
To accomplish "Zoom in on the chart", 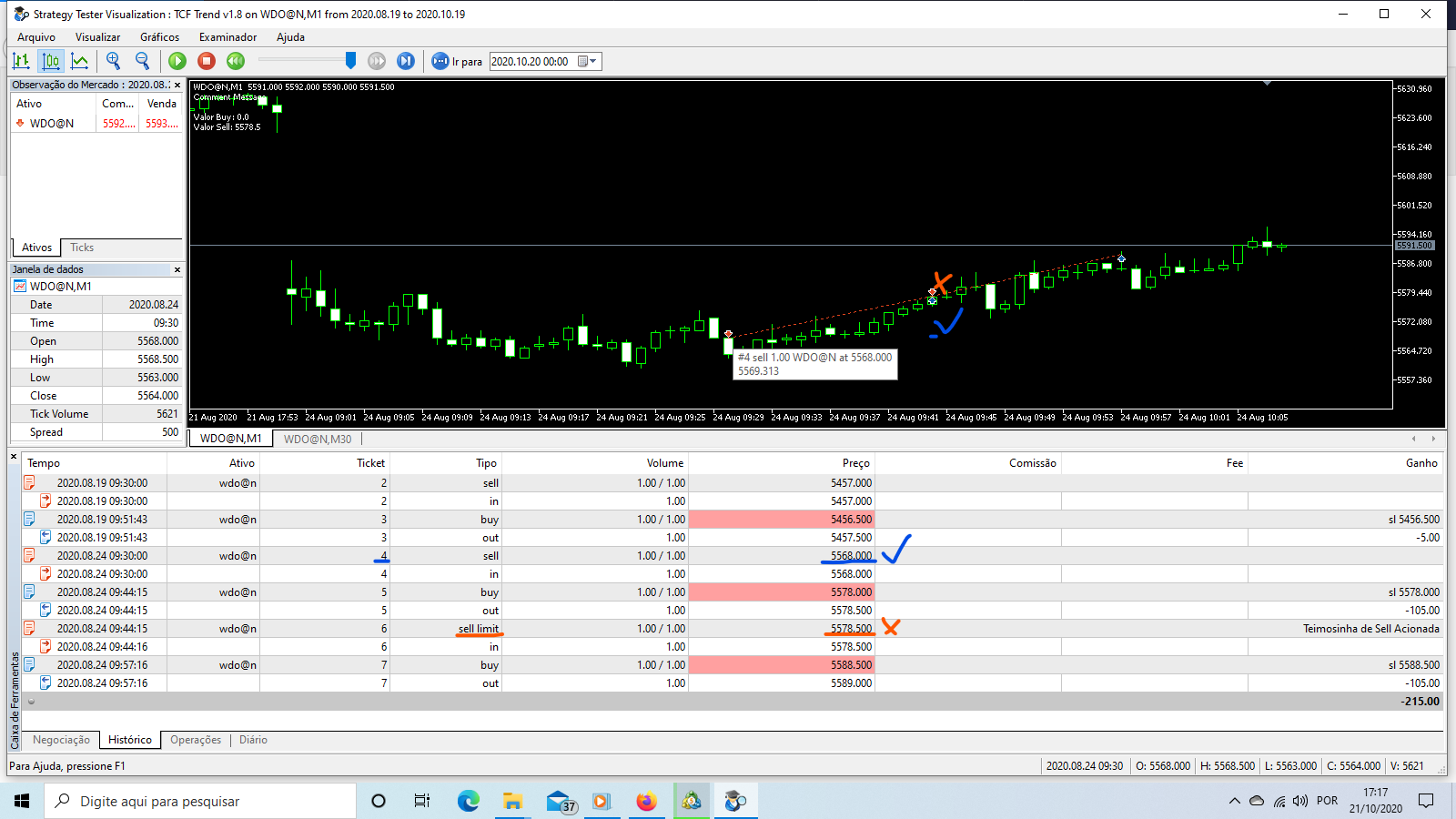I will tap(114, 61).
